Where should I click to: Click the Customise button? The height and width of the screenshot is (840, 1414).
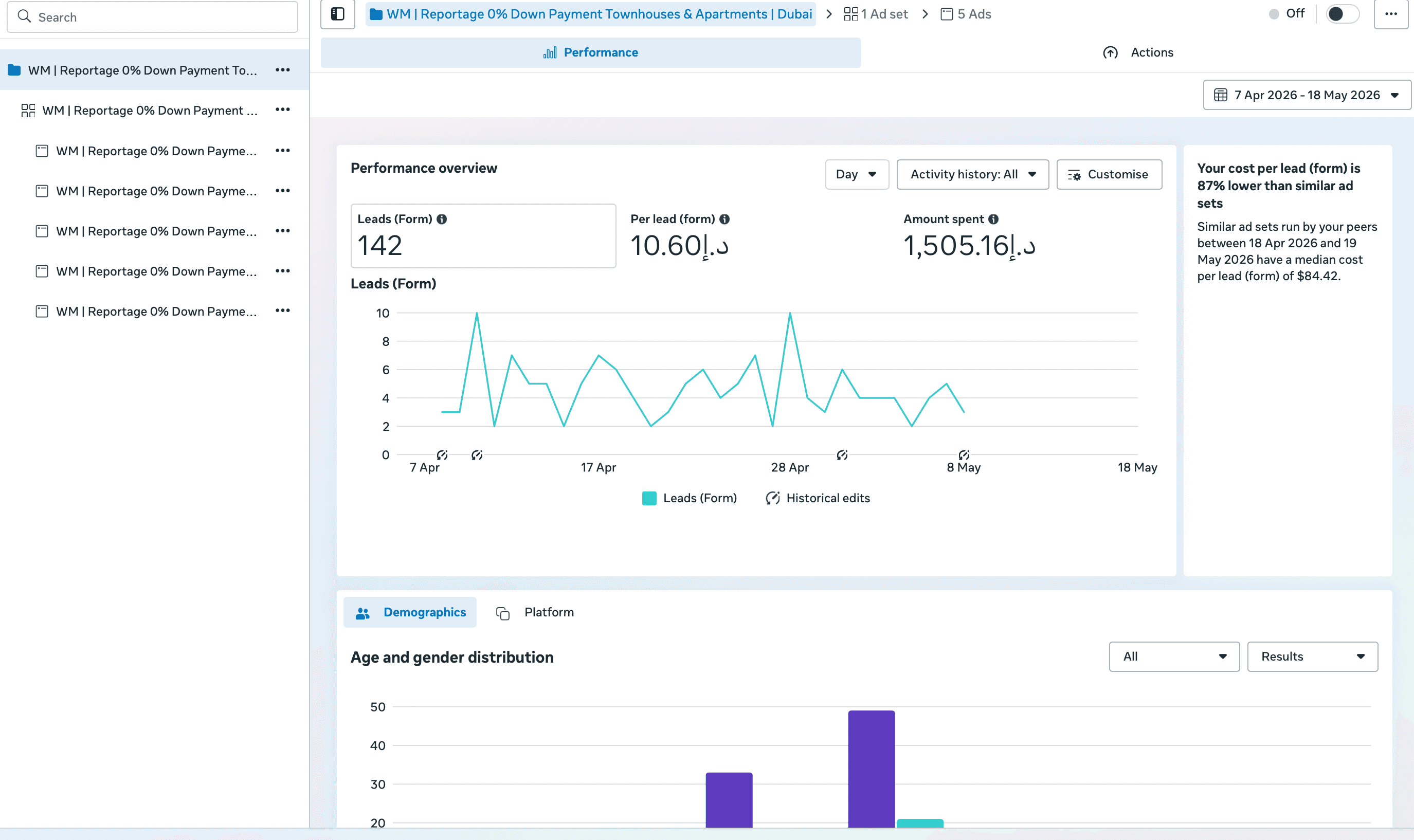coord(1109,174)
